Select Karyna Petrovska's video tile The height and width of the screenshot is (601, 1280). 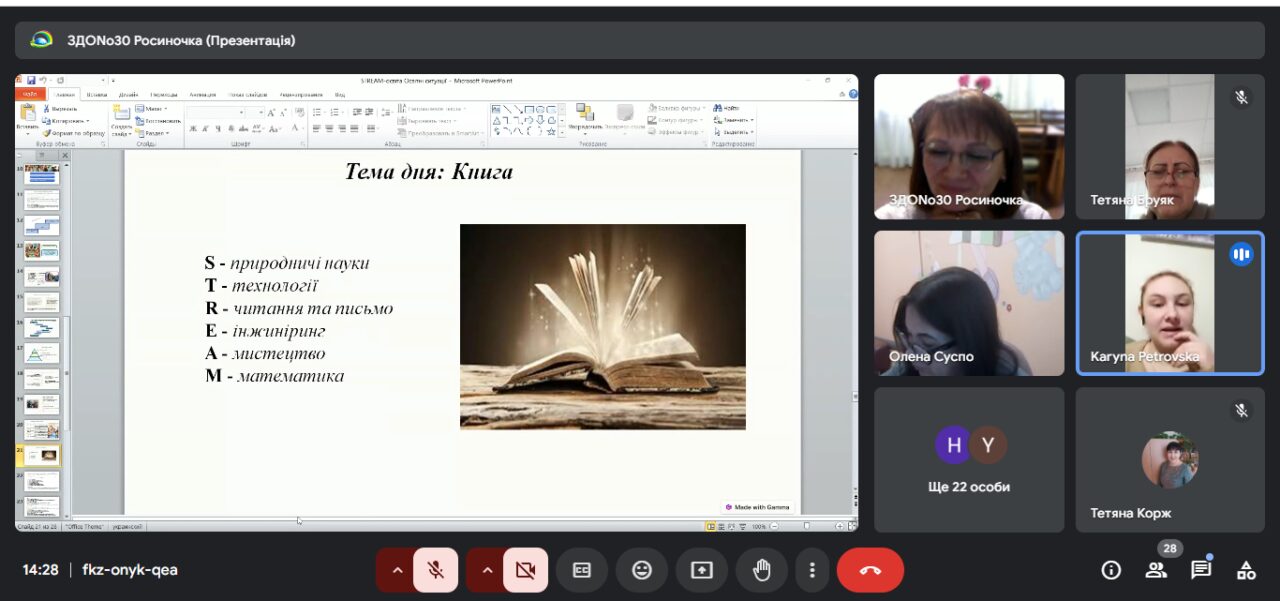1170,303
